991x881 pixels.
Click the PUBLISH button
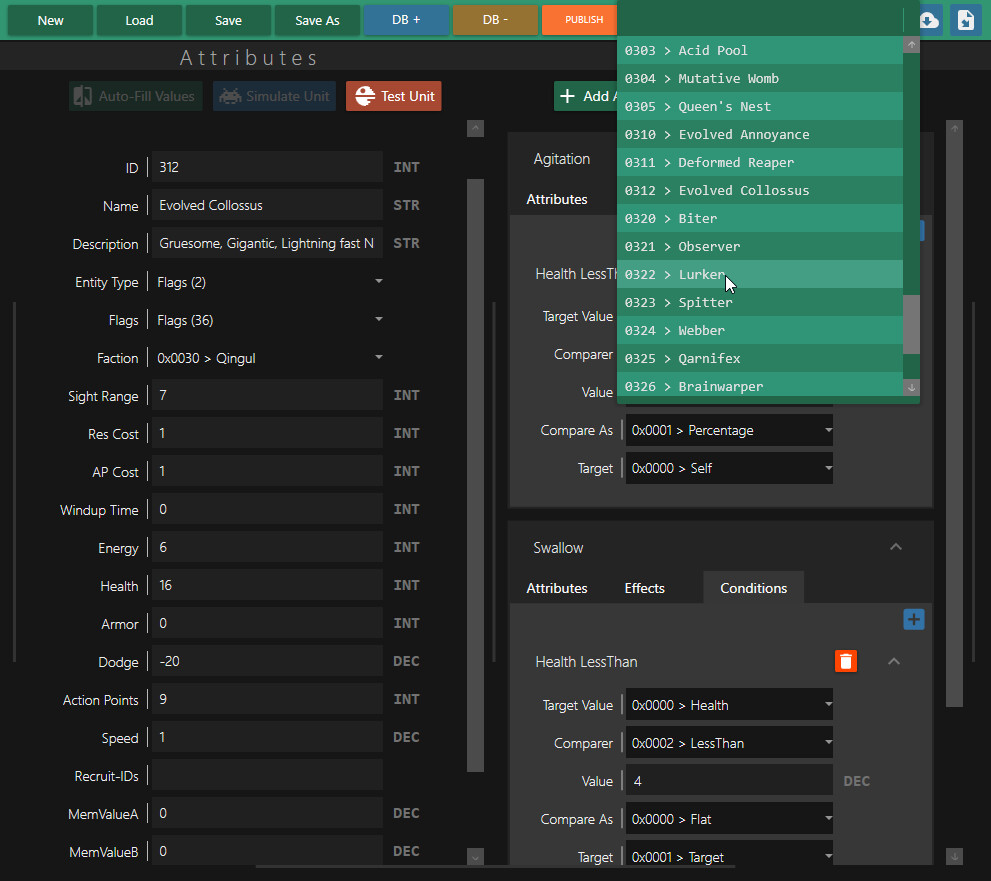(x=580, y=19)
